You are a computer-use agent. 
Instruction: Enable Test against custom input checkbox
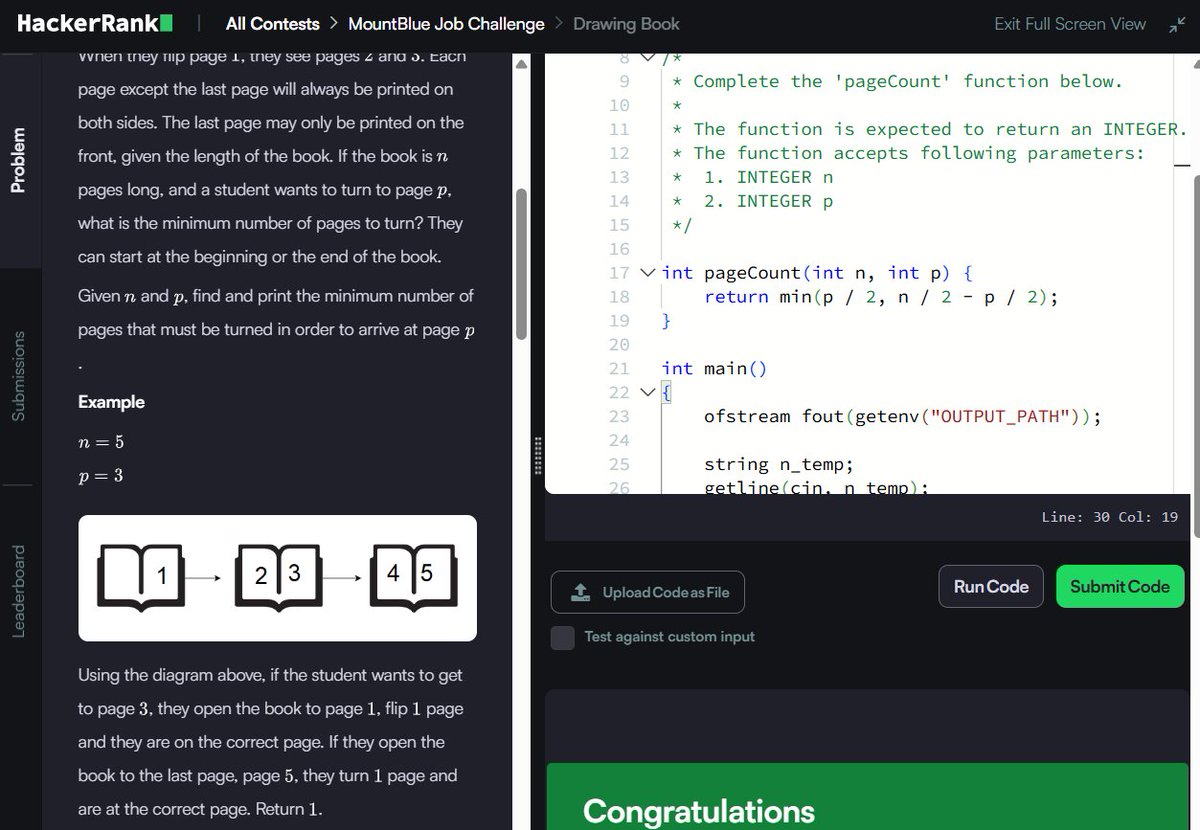[563, 637]
